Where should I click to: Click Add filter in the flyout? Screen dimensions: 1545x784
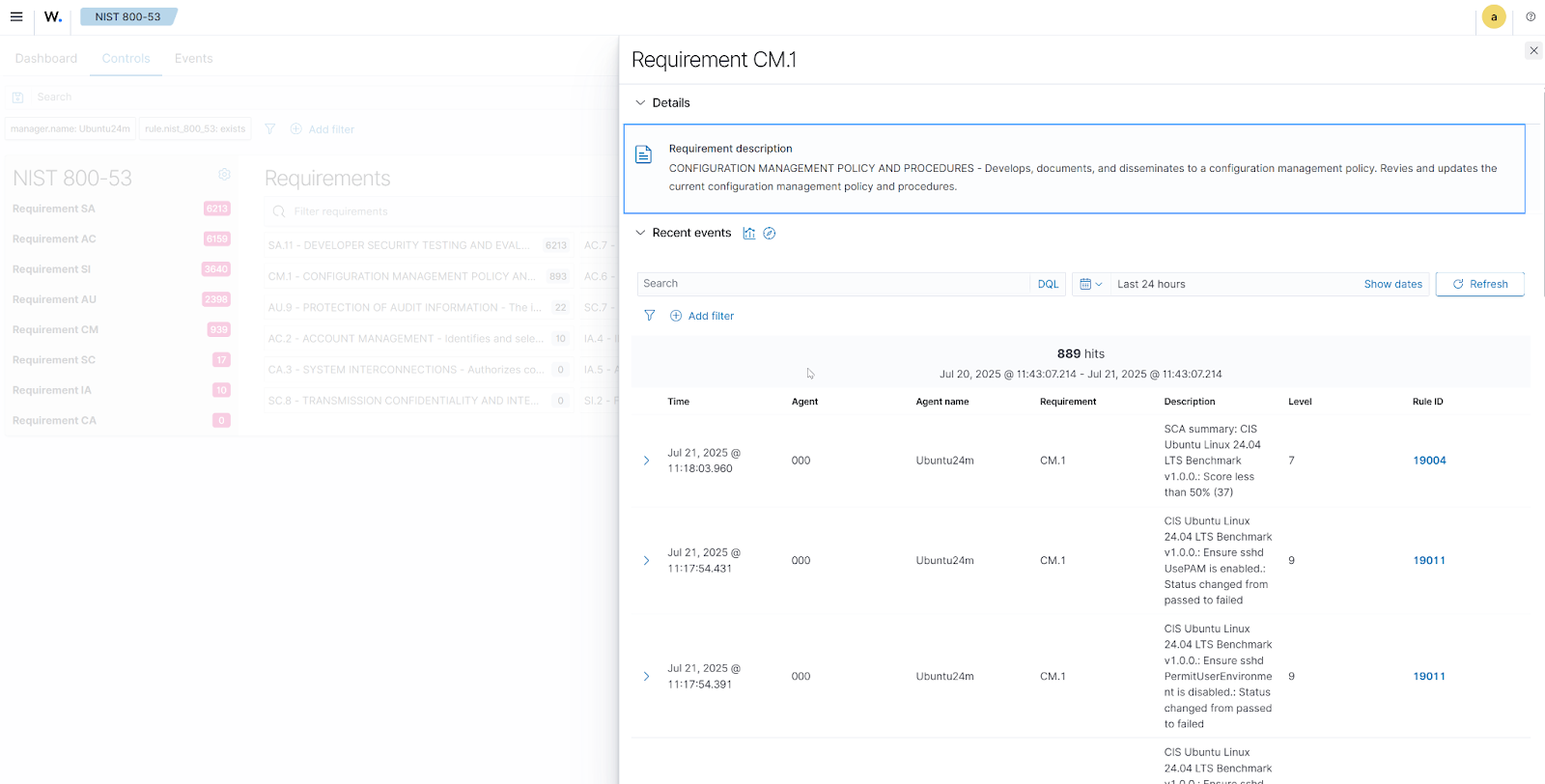pos(702,316)
